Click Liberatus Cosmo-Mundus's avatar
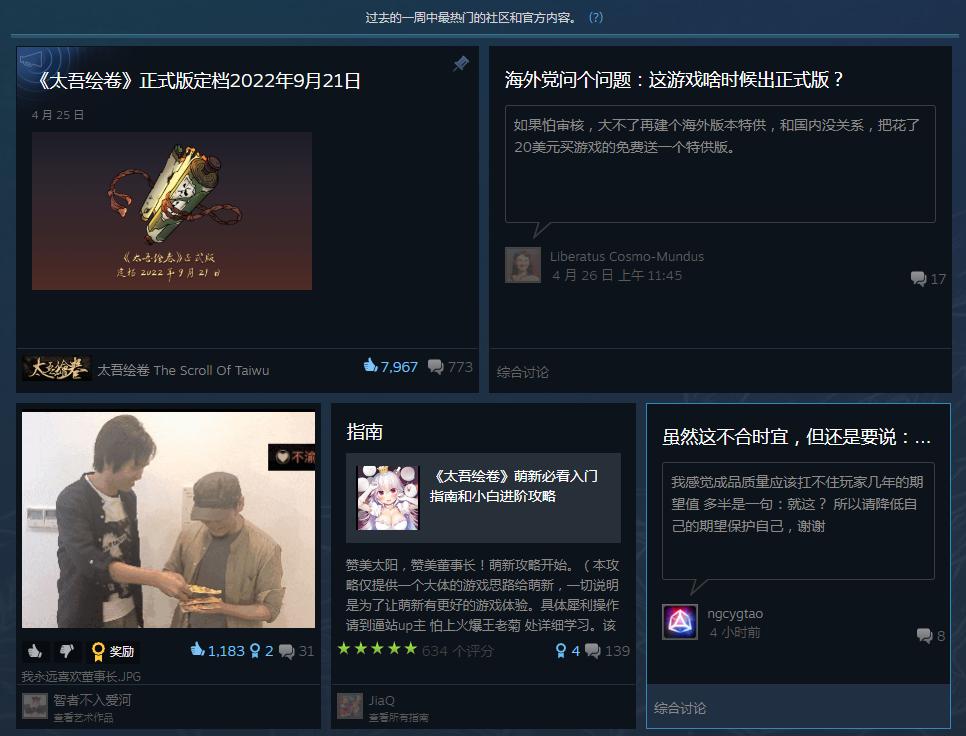966x736 pixels. point(523,266)
